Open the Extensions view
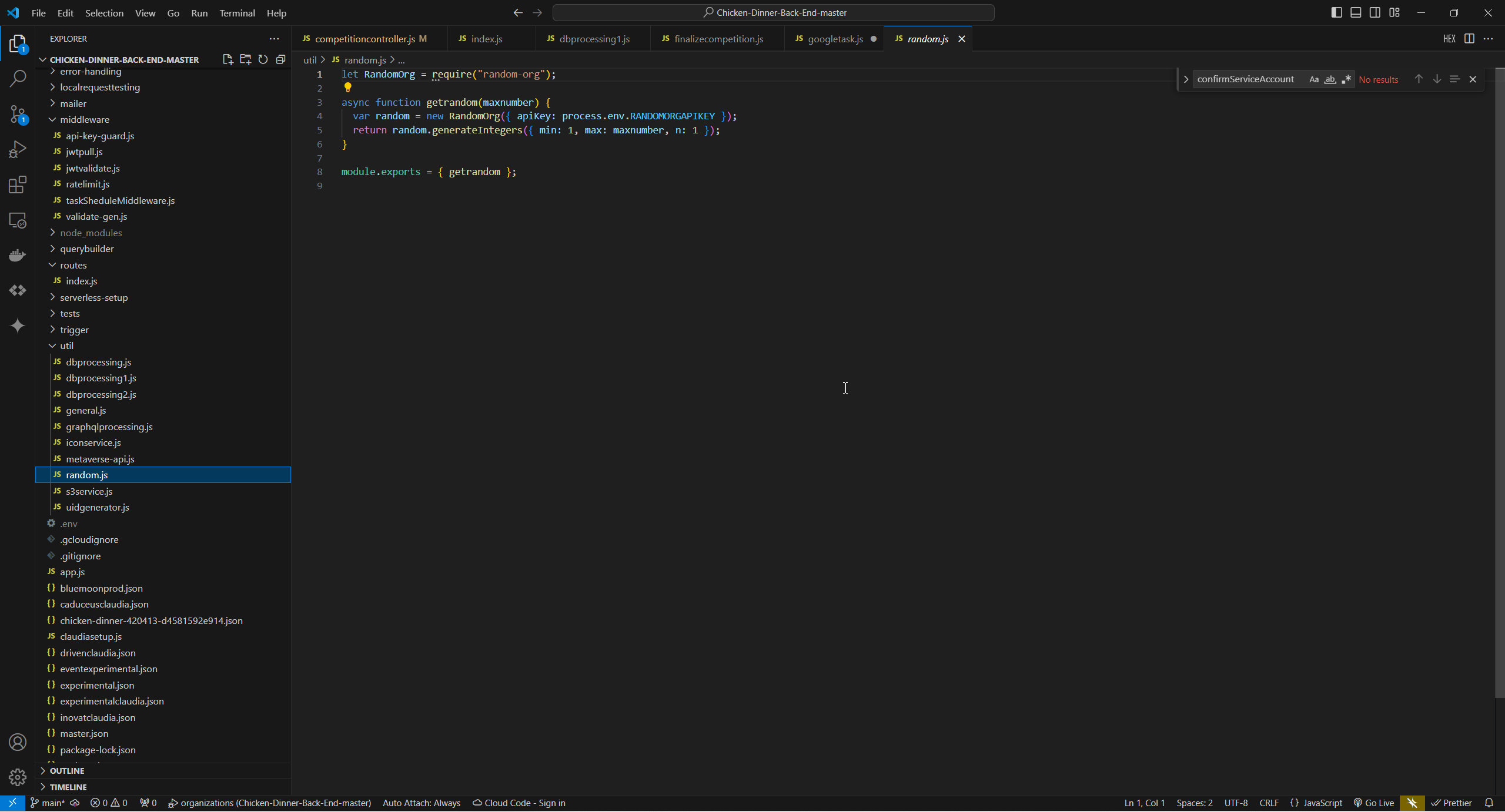The width and height of the screenshot is (1505, 812). point(18,184)
